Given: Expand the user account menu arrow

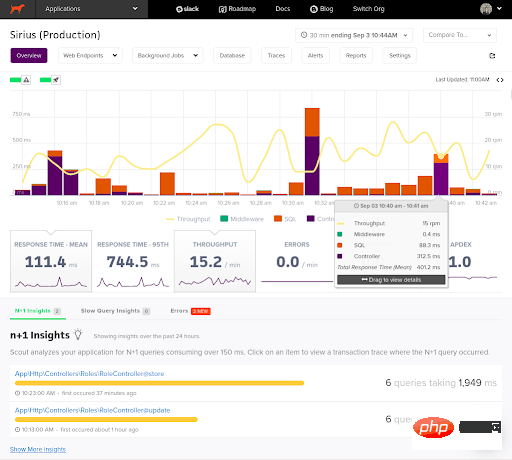Looking at the screenshot, I should click(x=499, y=9).
